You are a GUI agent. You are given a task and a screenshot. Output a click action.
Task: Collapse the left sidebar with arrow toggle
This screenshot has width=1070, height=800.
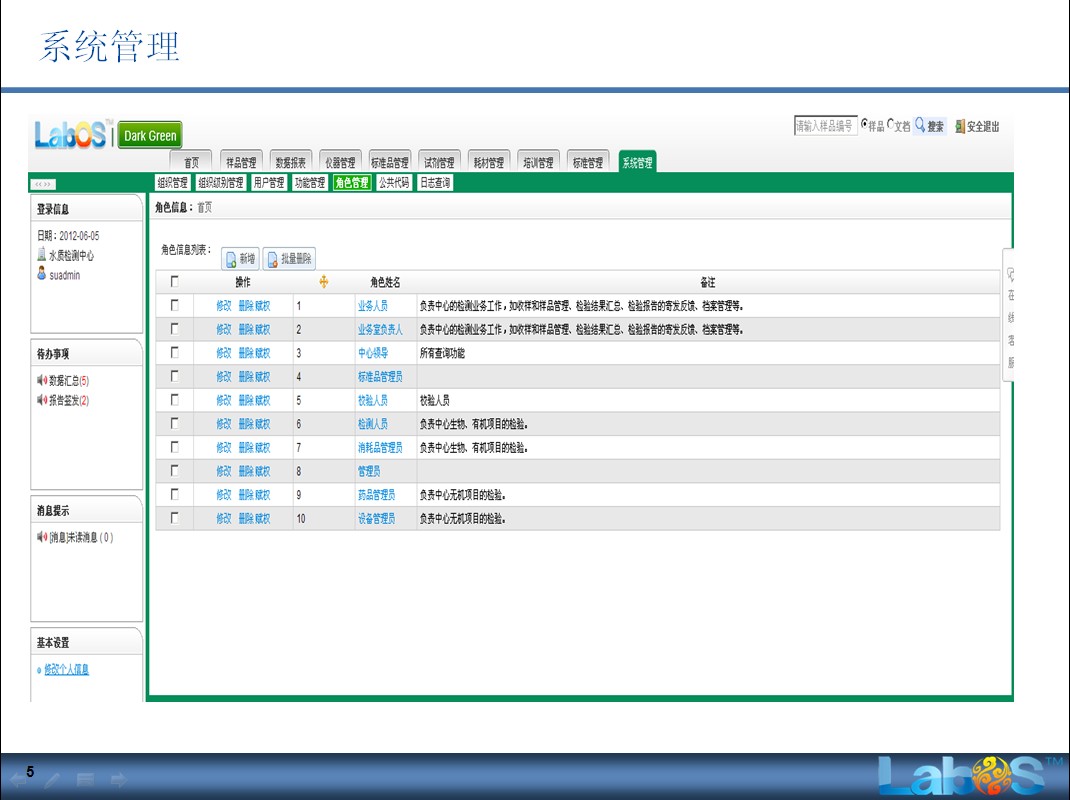coord(43,184)
